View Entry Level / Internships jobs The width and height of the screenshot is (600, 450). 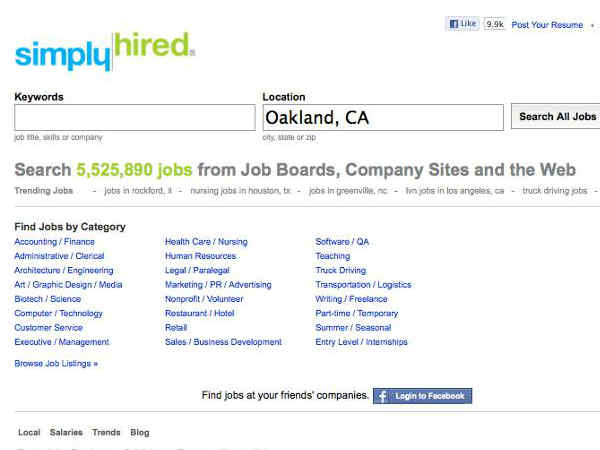pyautogui.click(x=363, y=342)
